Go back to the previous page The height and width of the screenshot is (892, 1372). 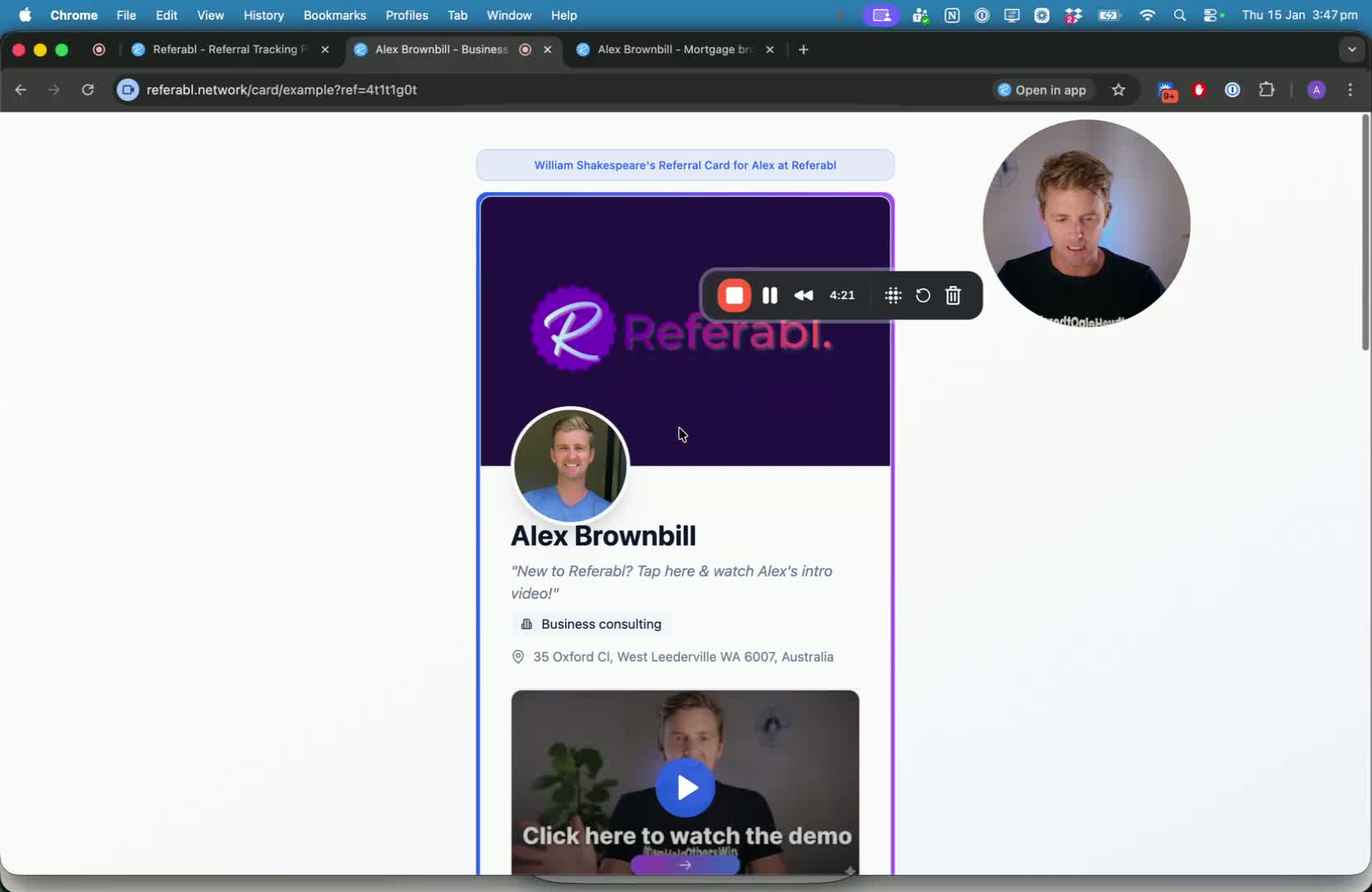click(x=21, y=90)
